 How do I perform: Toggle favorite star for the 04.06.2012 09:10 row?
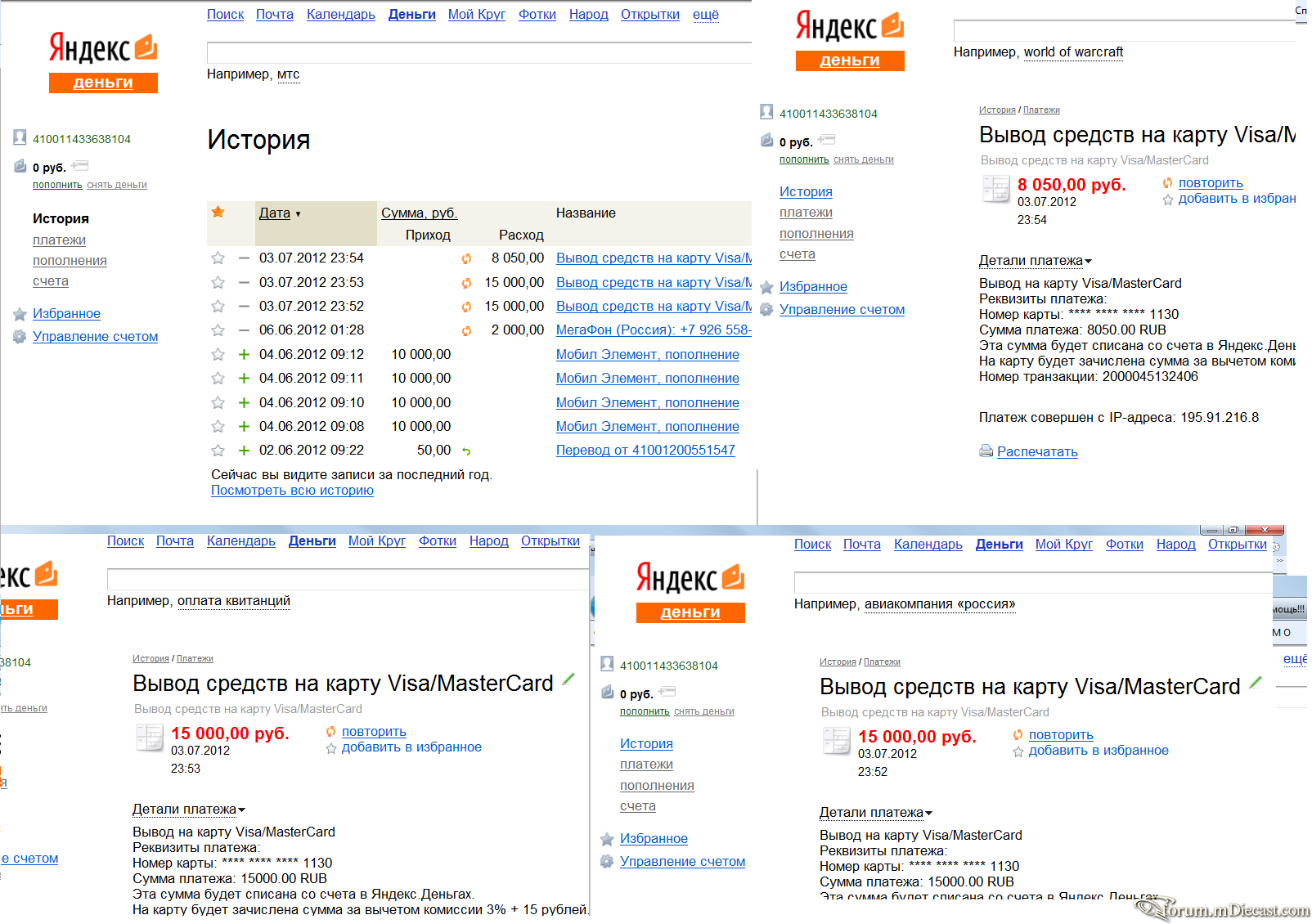pos(218,403)
